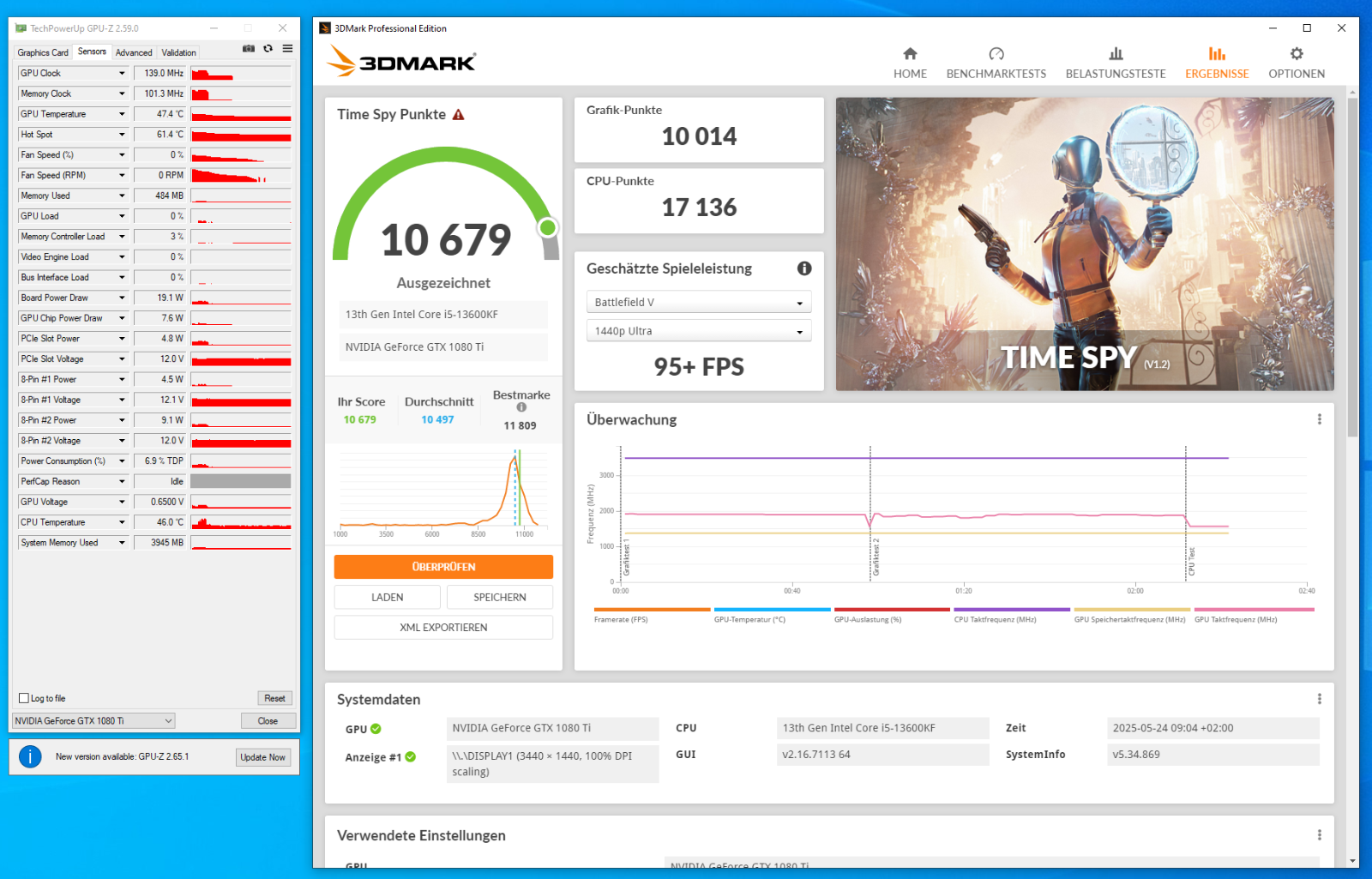
Task: Click the 3DMark logo
Action: pos(401,61)
